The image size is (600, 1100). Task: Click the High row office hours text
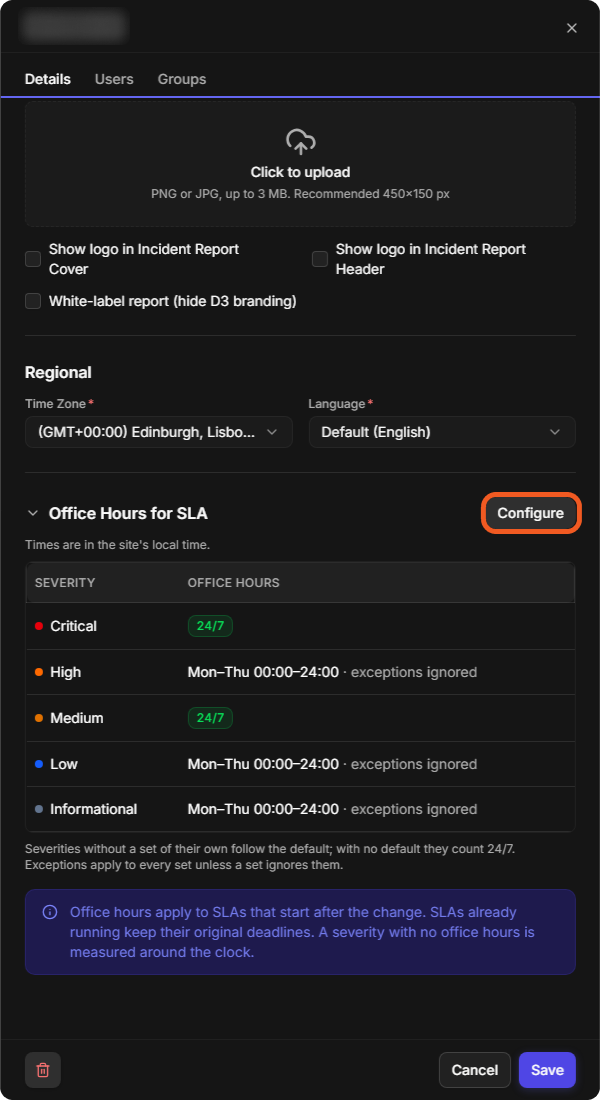pos(332,672)
